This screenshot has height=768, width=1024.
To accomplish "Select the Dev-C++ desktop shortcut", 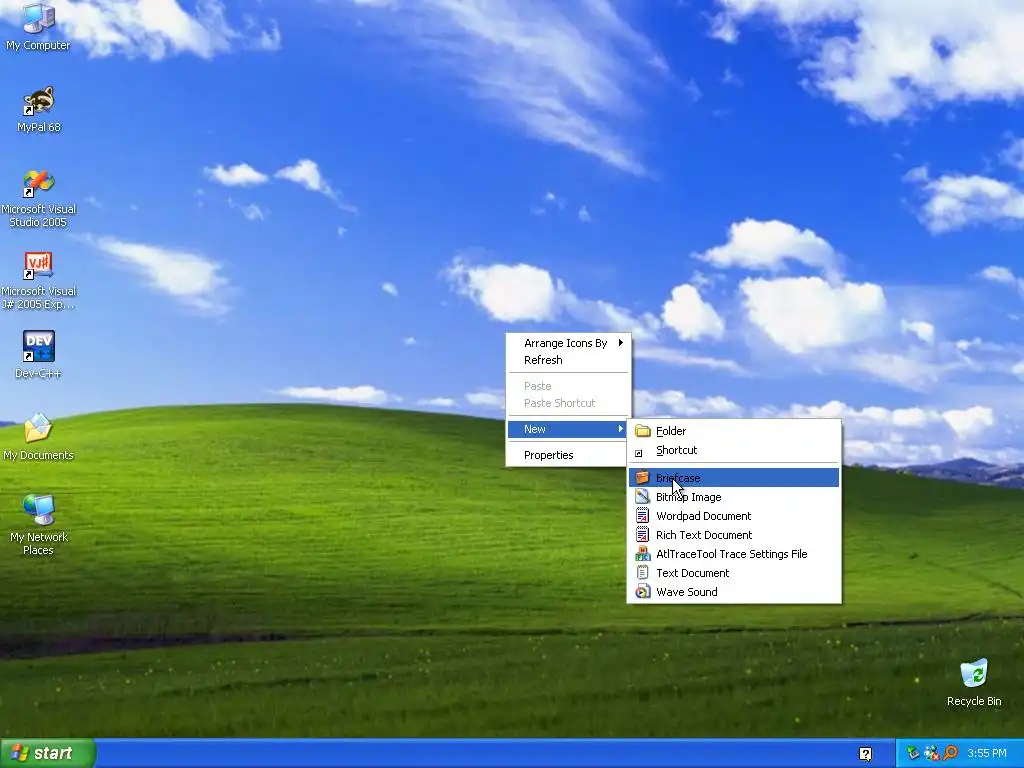I will coord(38,347).
